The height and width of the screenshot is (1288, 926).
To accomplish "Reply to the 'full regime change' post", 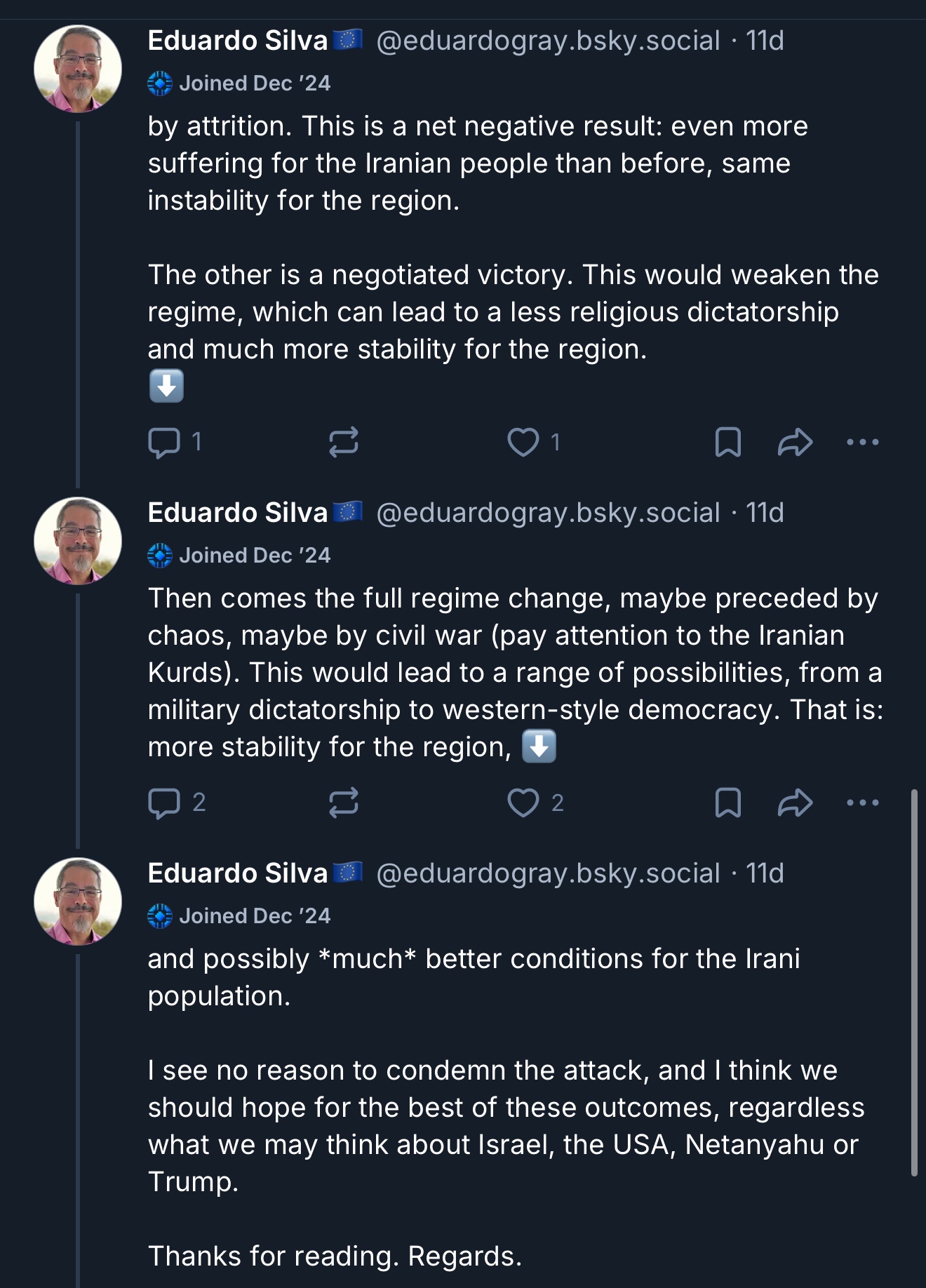I will tap(165, 803).
